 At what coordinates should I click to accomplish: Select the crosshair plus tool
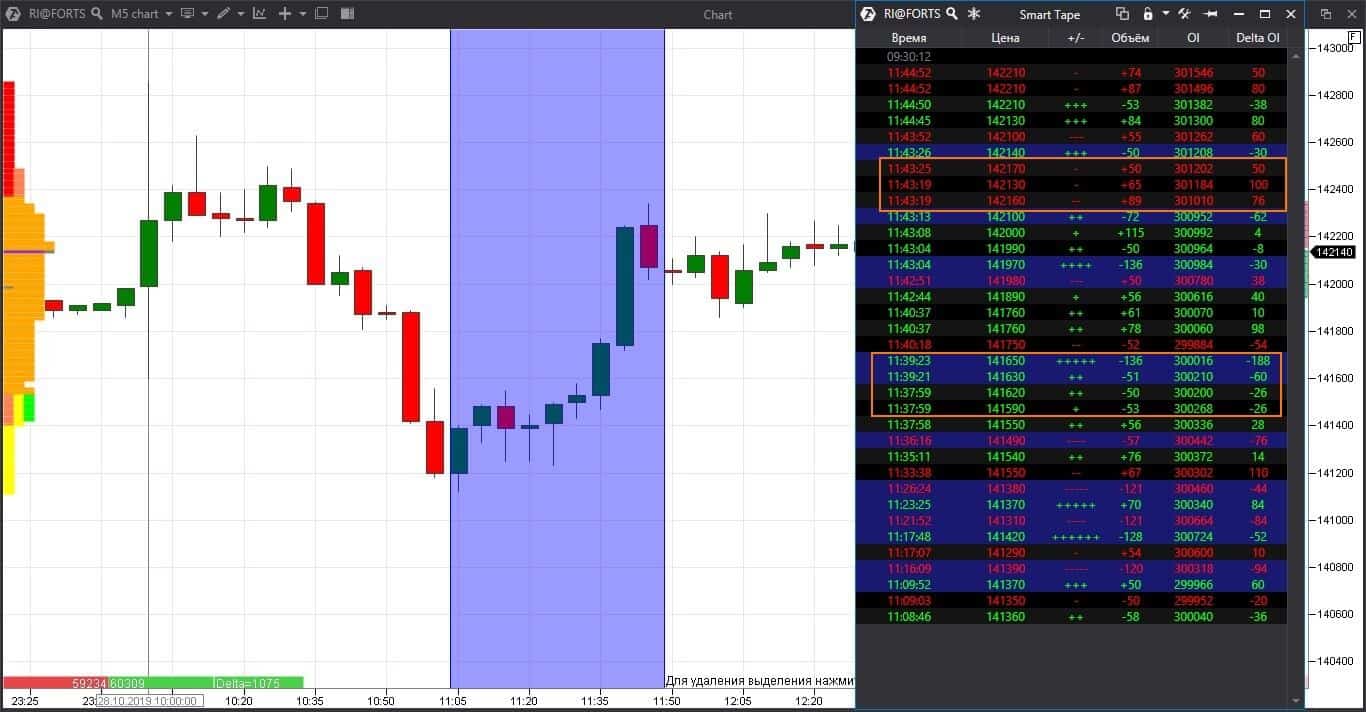click(285, 14)
